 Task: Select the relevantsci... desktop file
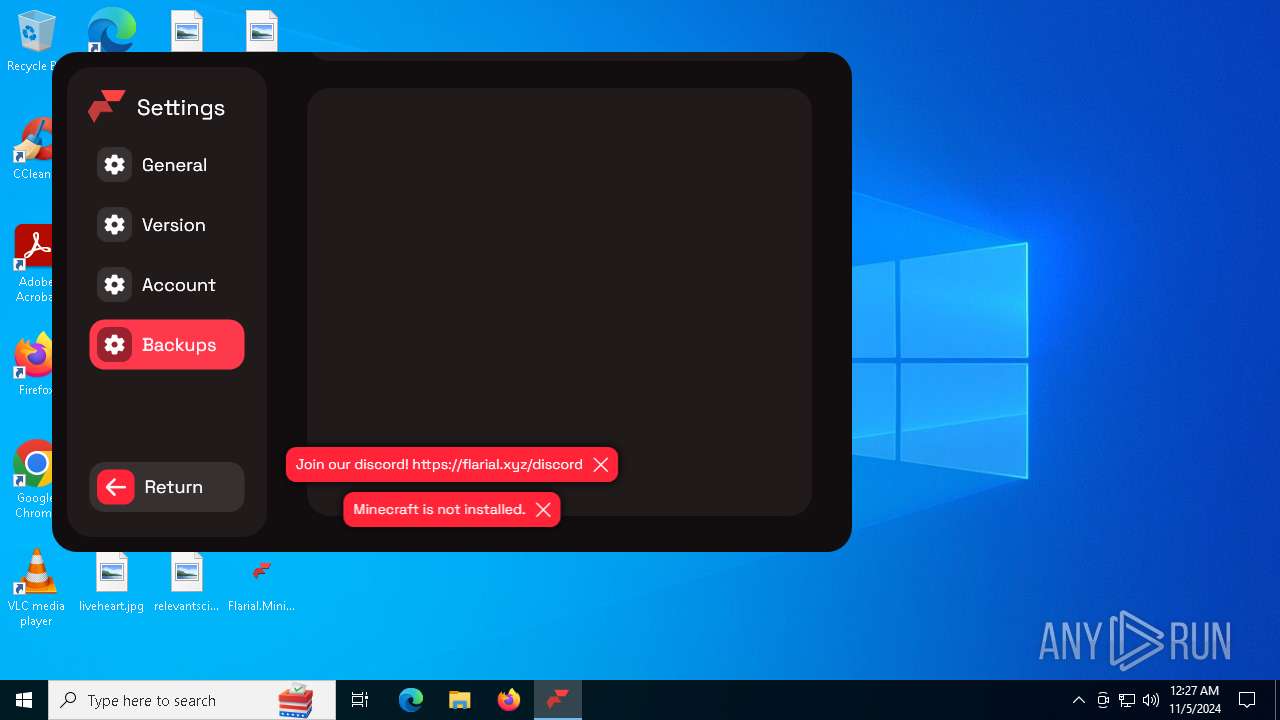(x=186, y=583)
